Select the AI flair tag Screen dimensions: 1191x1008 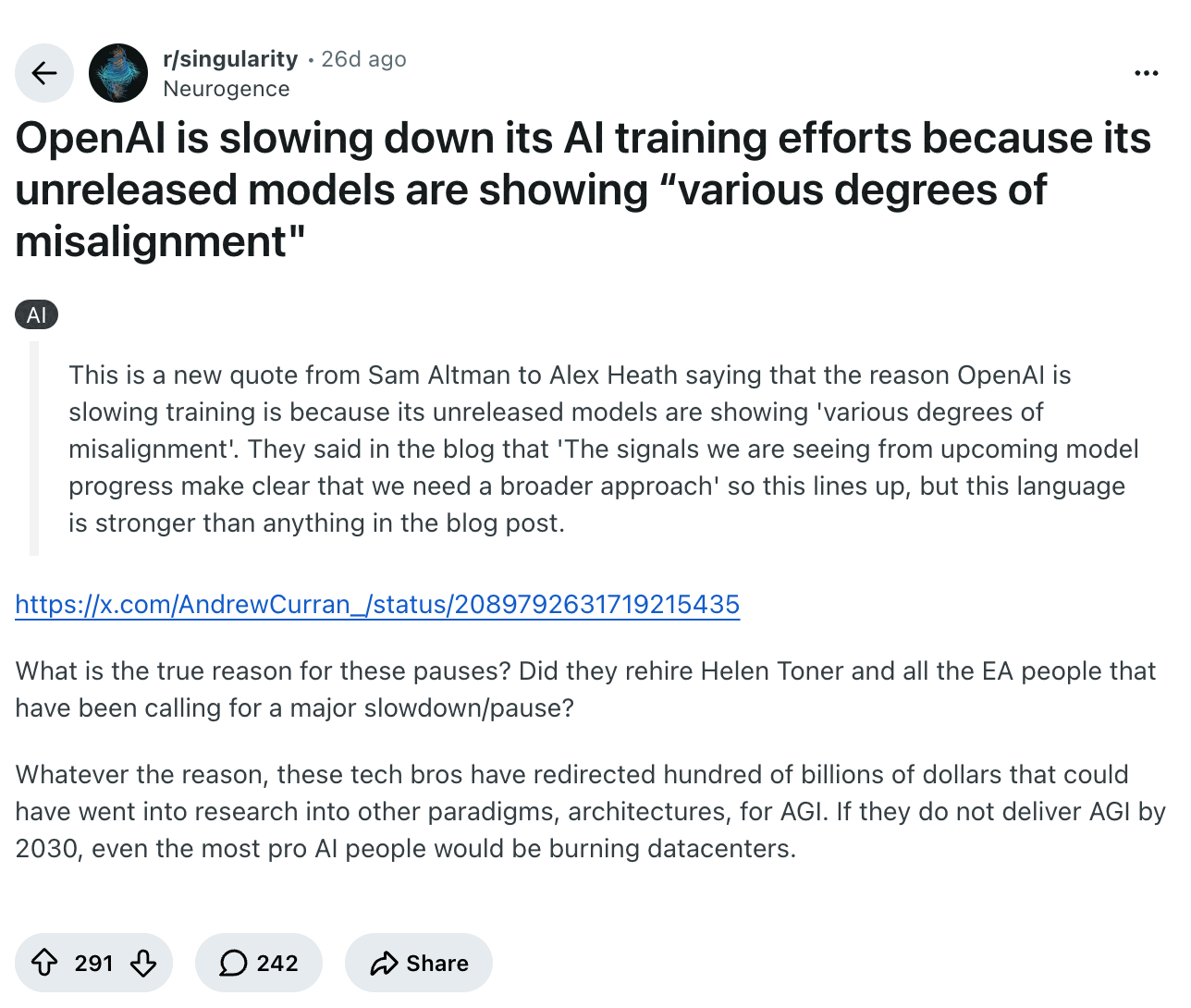37,314
